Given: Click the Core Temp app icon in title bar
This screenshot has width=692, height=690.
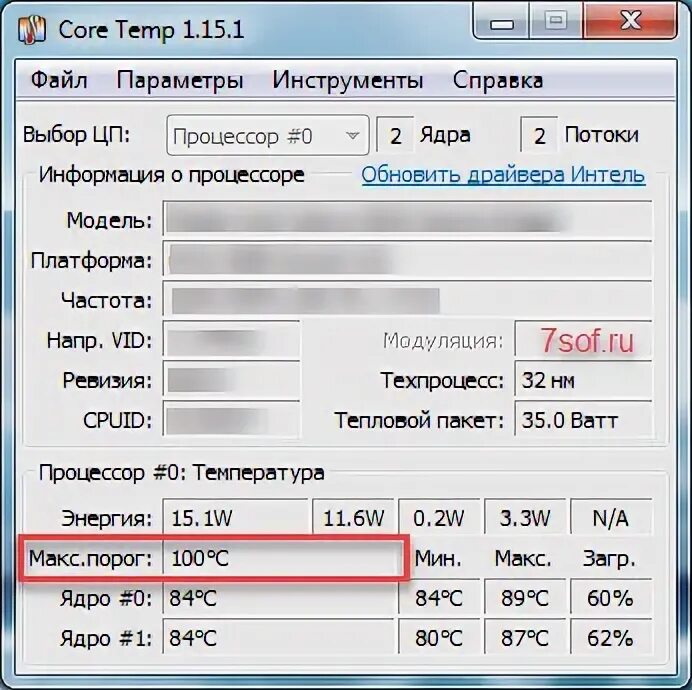Looking at the screenshot, I should 32,30.
